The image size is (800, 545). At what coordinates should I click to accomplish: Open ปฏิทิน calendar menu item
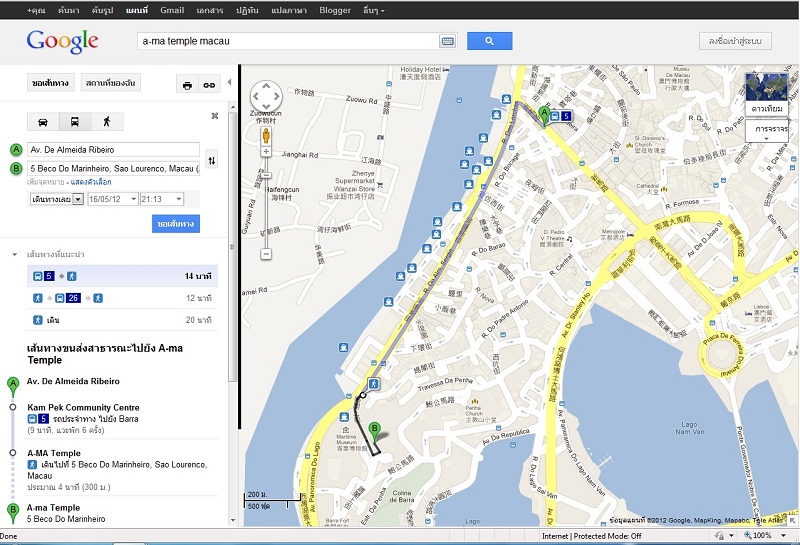pos(247,10)
